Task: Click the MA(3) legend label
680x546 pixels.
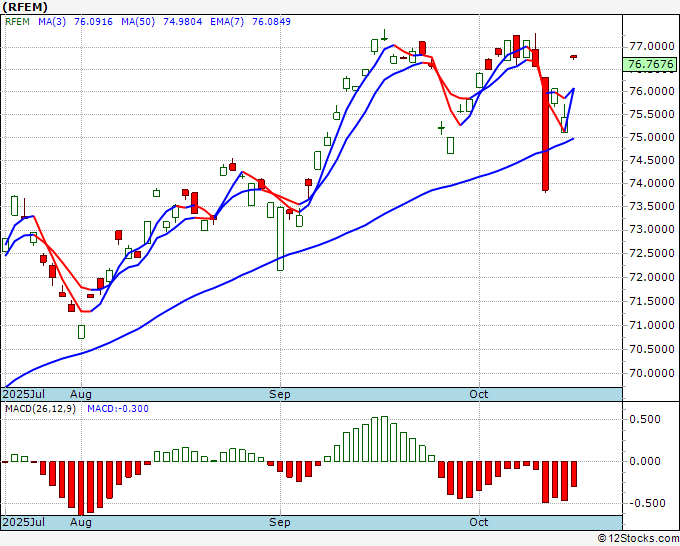Action: 52,22
